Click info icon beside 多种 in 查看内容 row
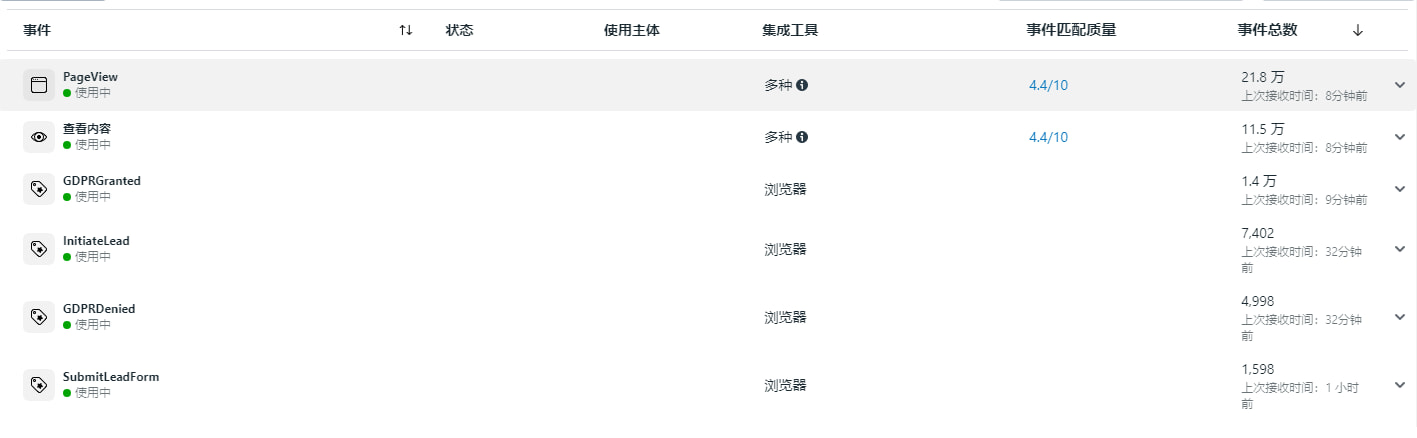 point(802,137)
